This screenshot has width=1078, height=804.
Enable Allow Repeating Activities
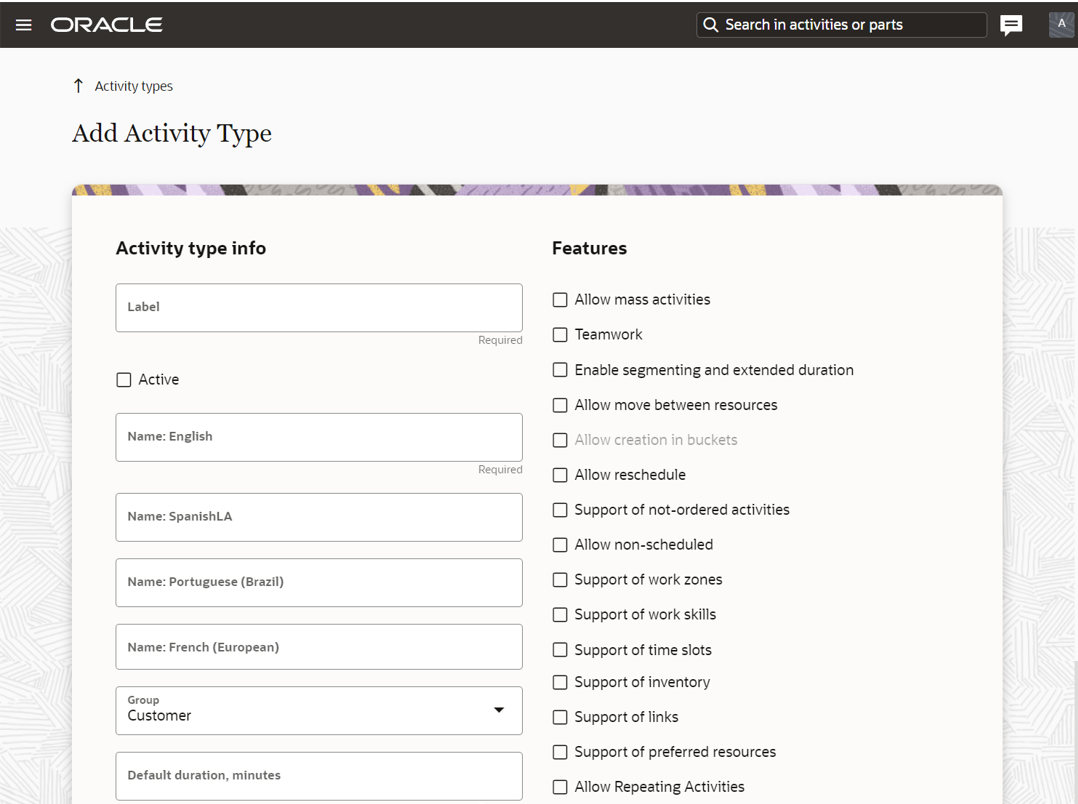(560, 787)
